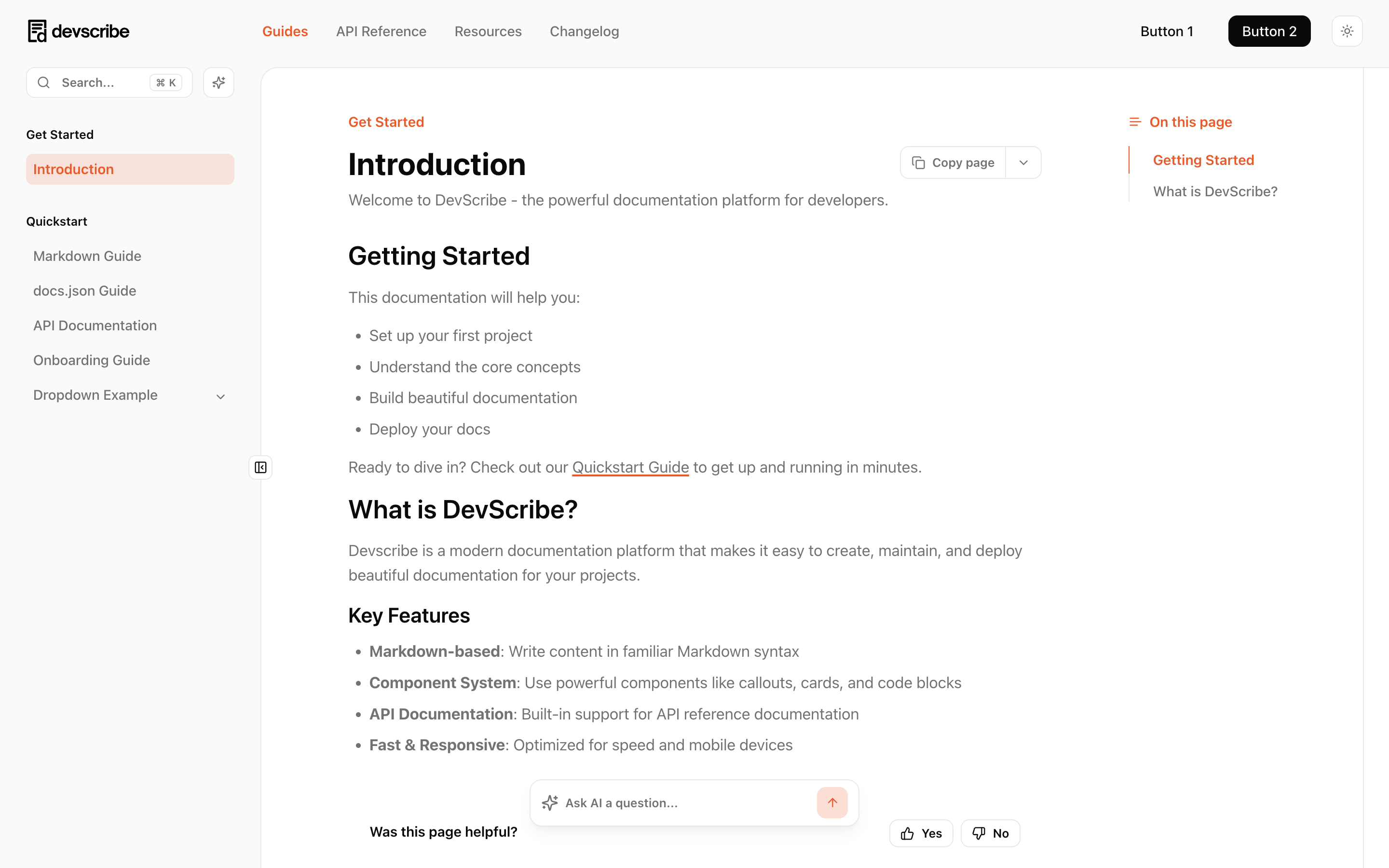
Task: Click the thumbs down icon next to No
Action: tap(978, 833)
